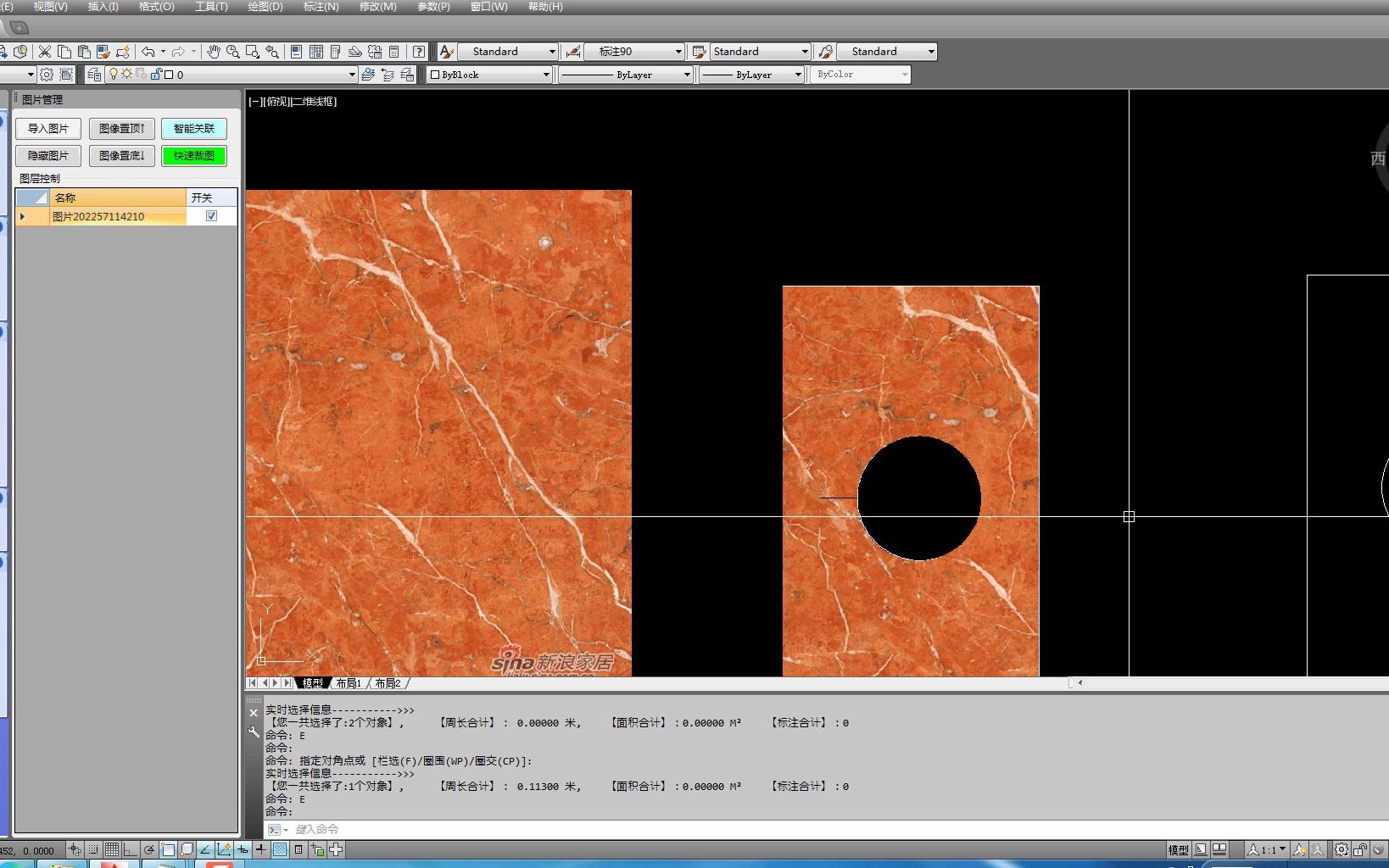The height and width of the screenshot is (868, 1389).
Task: Toggle Ortho Mode in status bar
Action: (x=130, y=849)
